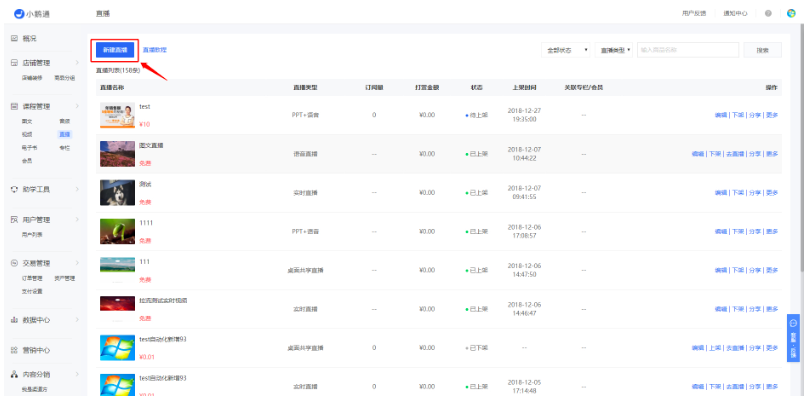Click 编辑 in the 2018-12-06 14:47:50 row
Viewport: 805px width, 396px height.
tap(721, 270)
